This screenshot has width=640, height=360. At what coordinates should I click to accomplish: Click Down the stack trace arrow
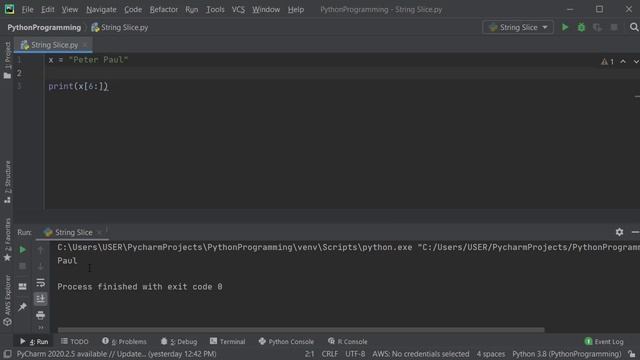(x=40, y=266)
